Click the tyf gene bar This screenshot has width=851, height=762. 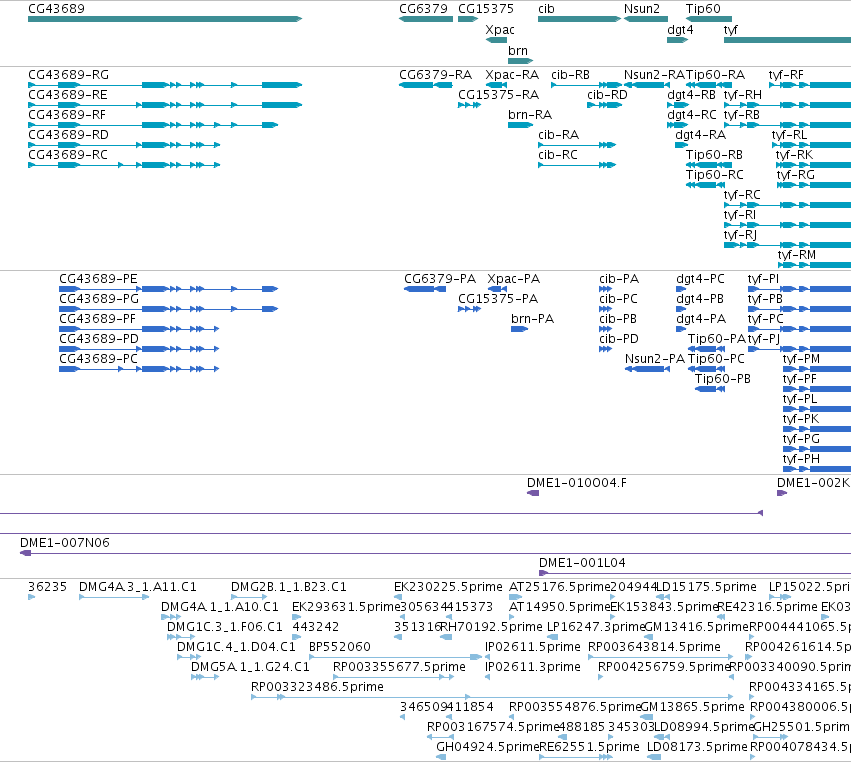click(x=788, y=40)
